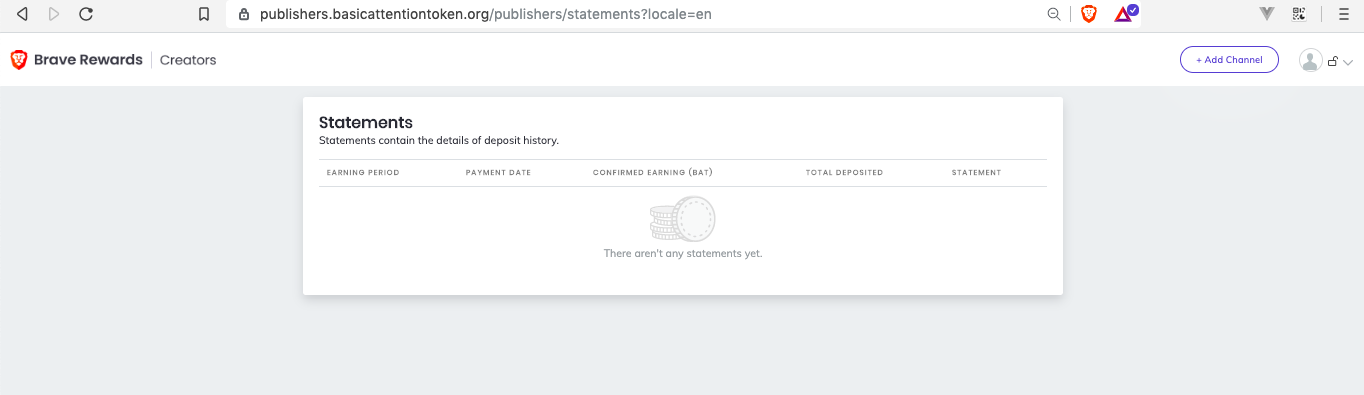1364x395 pixels.
Task: Click the zoom-out magnifier in address bar
Action: (1054, 14)
